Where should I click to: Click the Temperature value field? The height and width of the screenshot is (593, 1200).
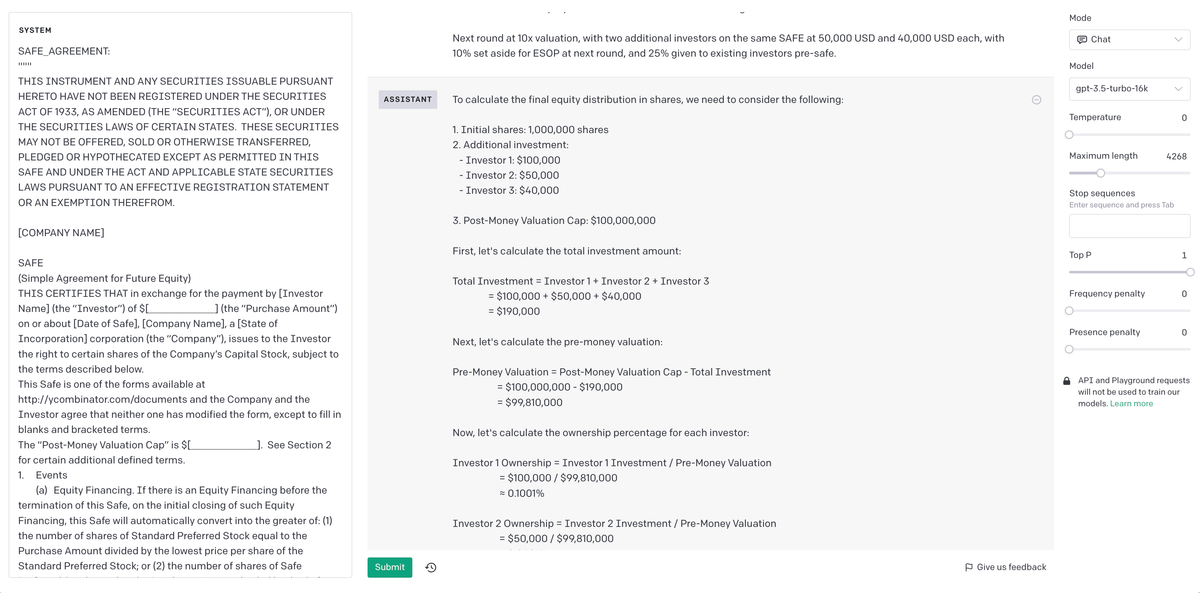pos(1183,118)
